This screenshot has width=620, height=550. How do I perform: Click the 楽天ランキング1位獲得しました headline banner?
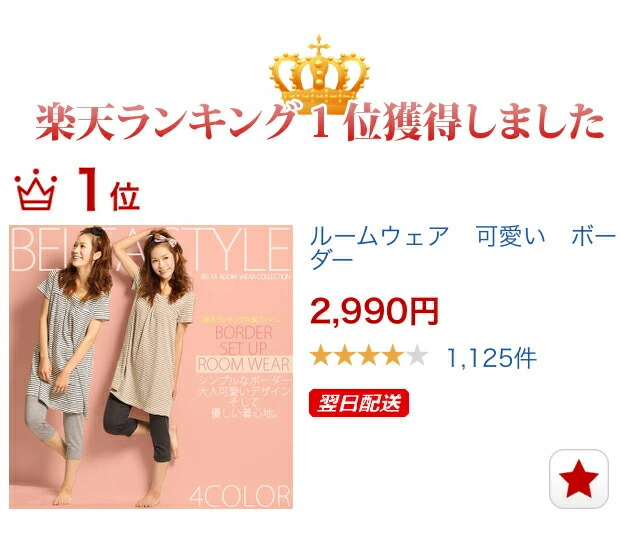click(x=319, y=121)
